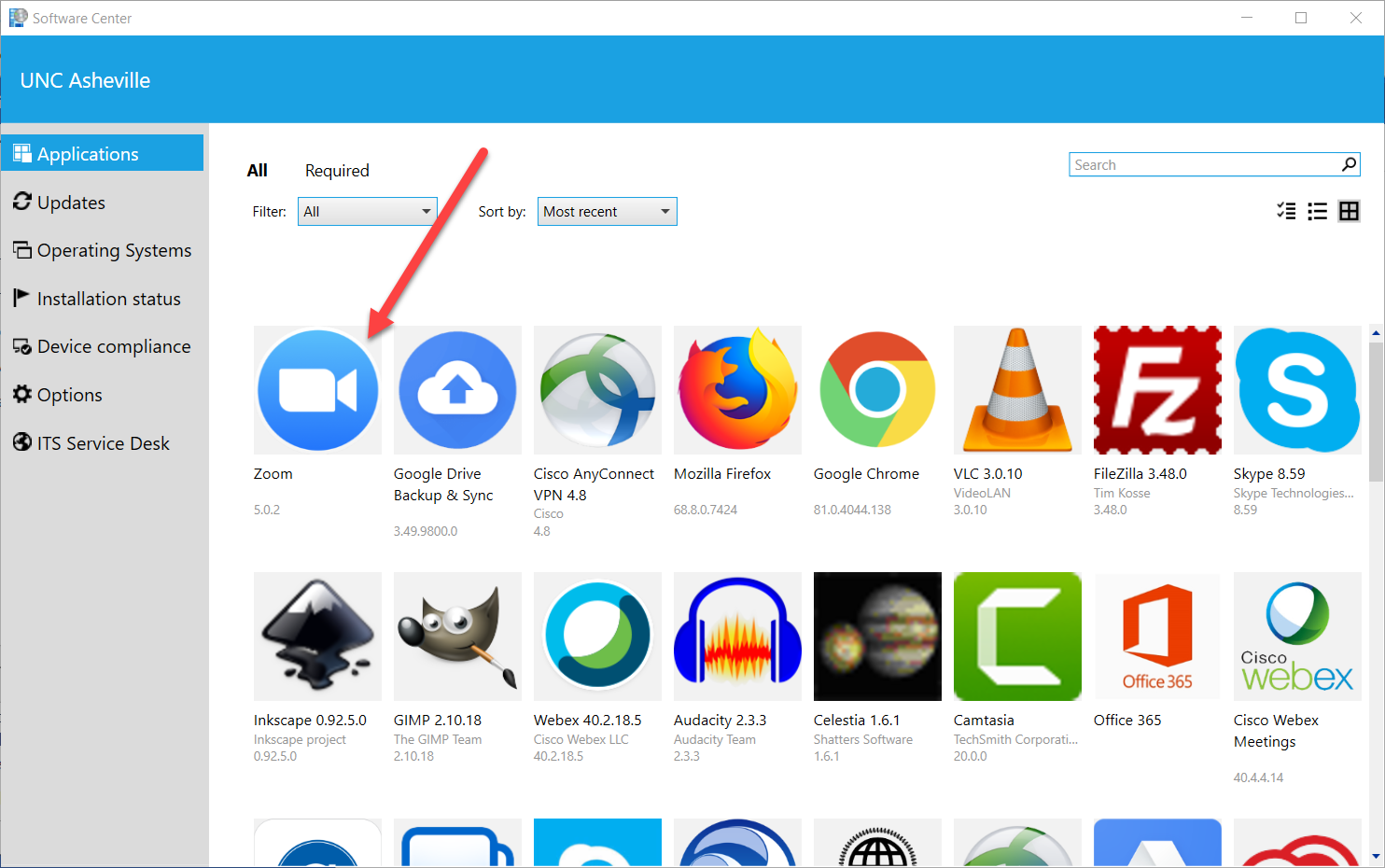This screenshot has width=1385, height=868.
Task: Open the Sort by Most recent dropdown
Action: (x=607, y=212)
